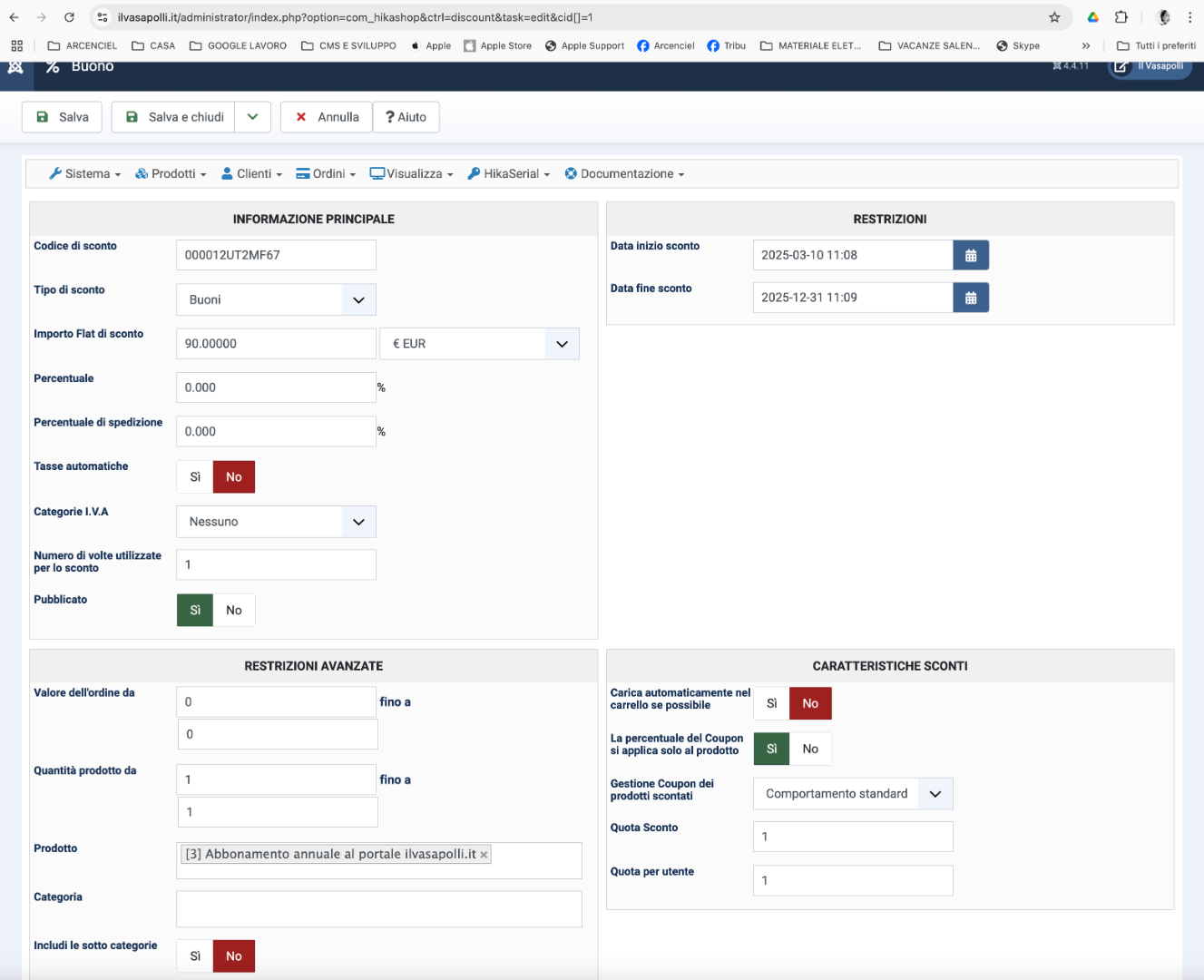The width and height of the screenshot is (1204, 980).
Task: Expand the Tipo di sconto dropdown
Action: click(x=357, y=299)
